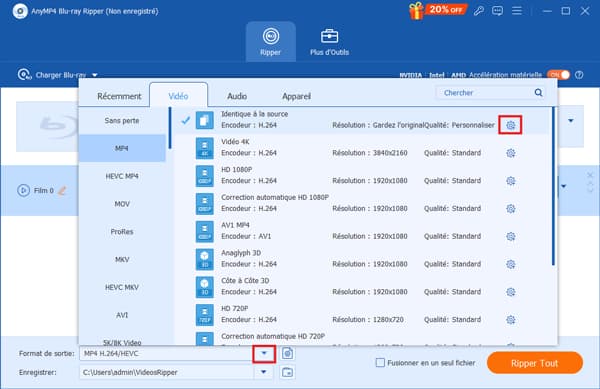600x389 pixels.
Task: Choose MOV format category
Action: tap(122, 204)
